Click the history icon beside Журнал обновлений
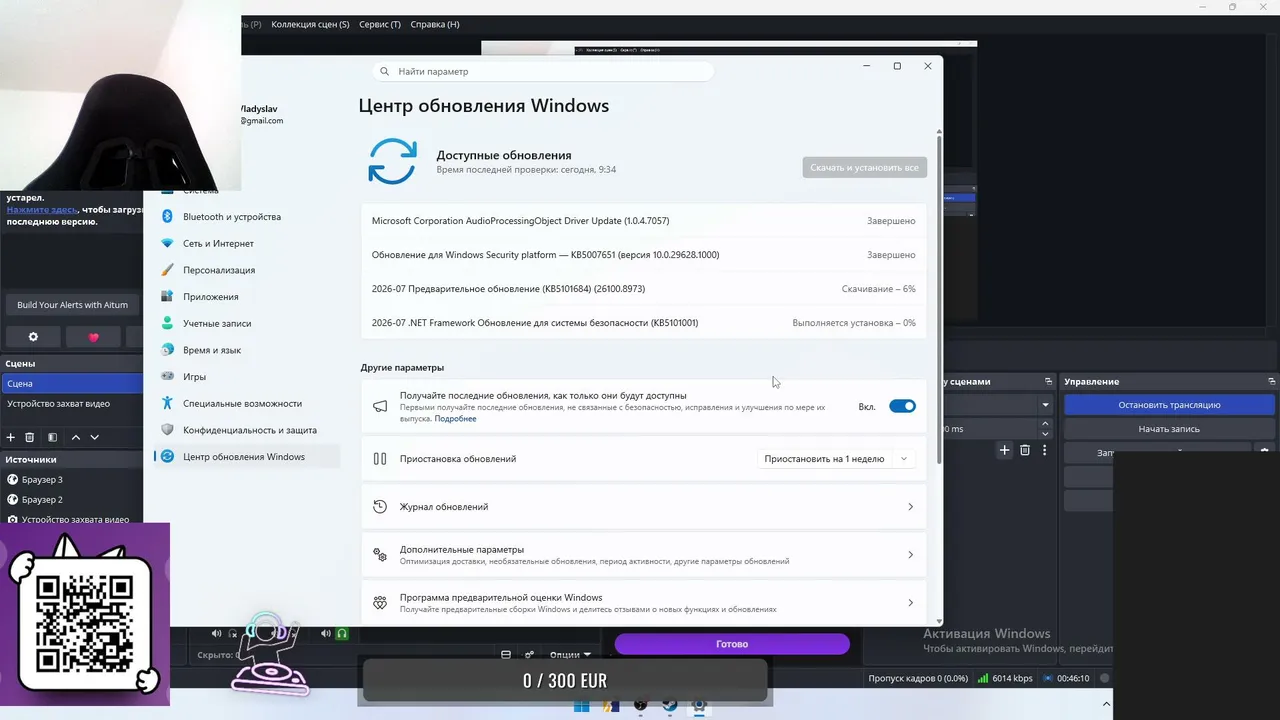Screen dimensions: 1280x720 click(380, 507)
